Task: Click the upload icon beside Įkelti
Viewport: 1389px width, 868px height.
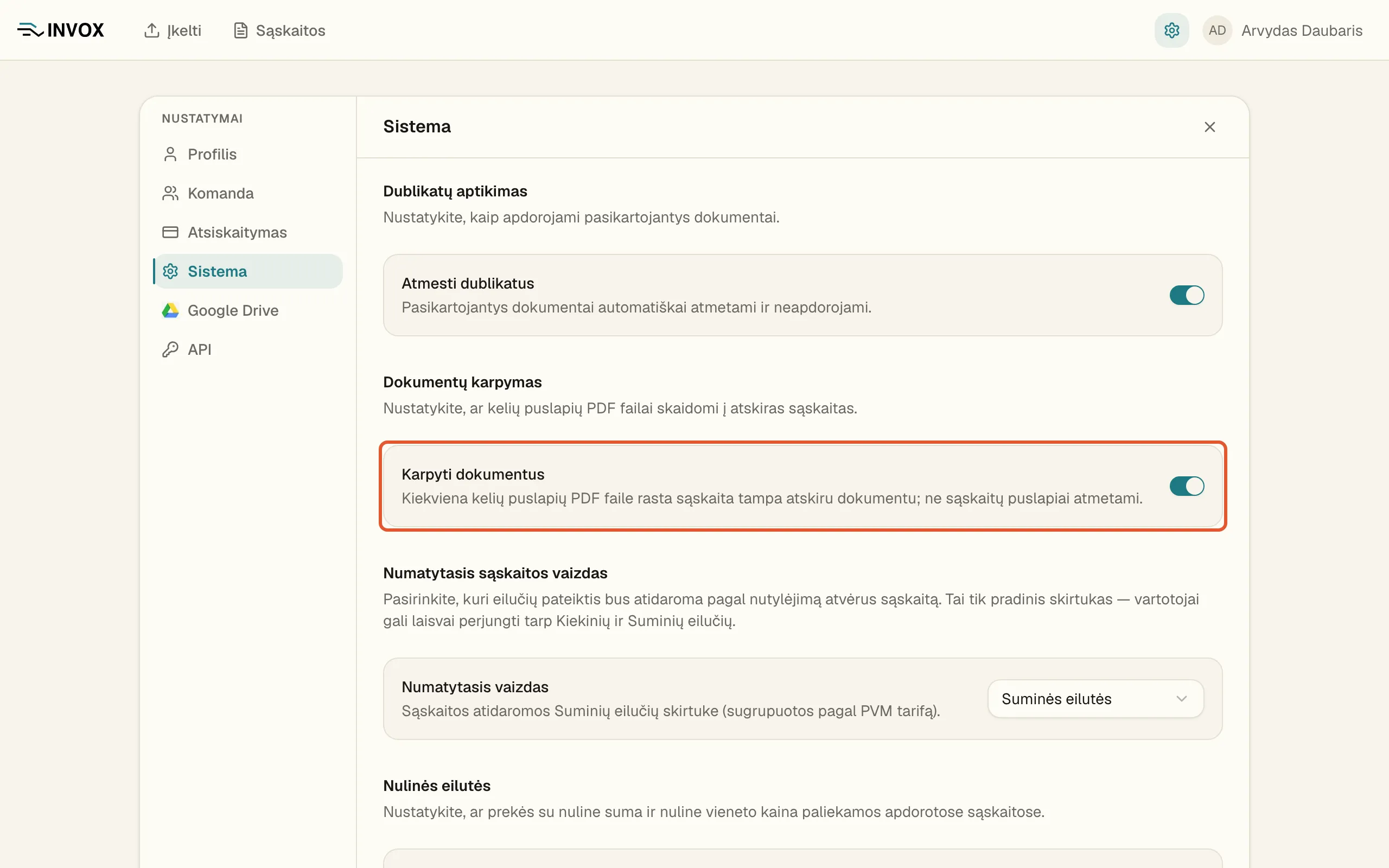Action: [x=151, y=30]
